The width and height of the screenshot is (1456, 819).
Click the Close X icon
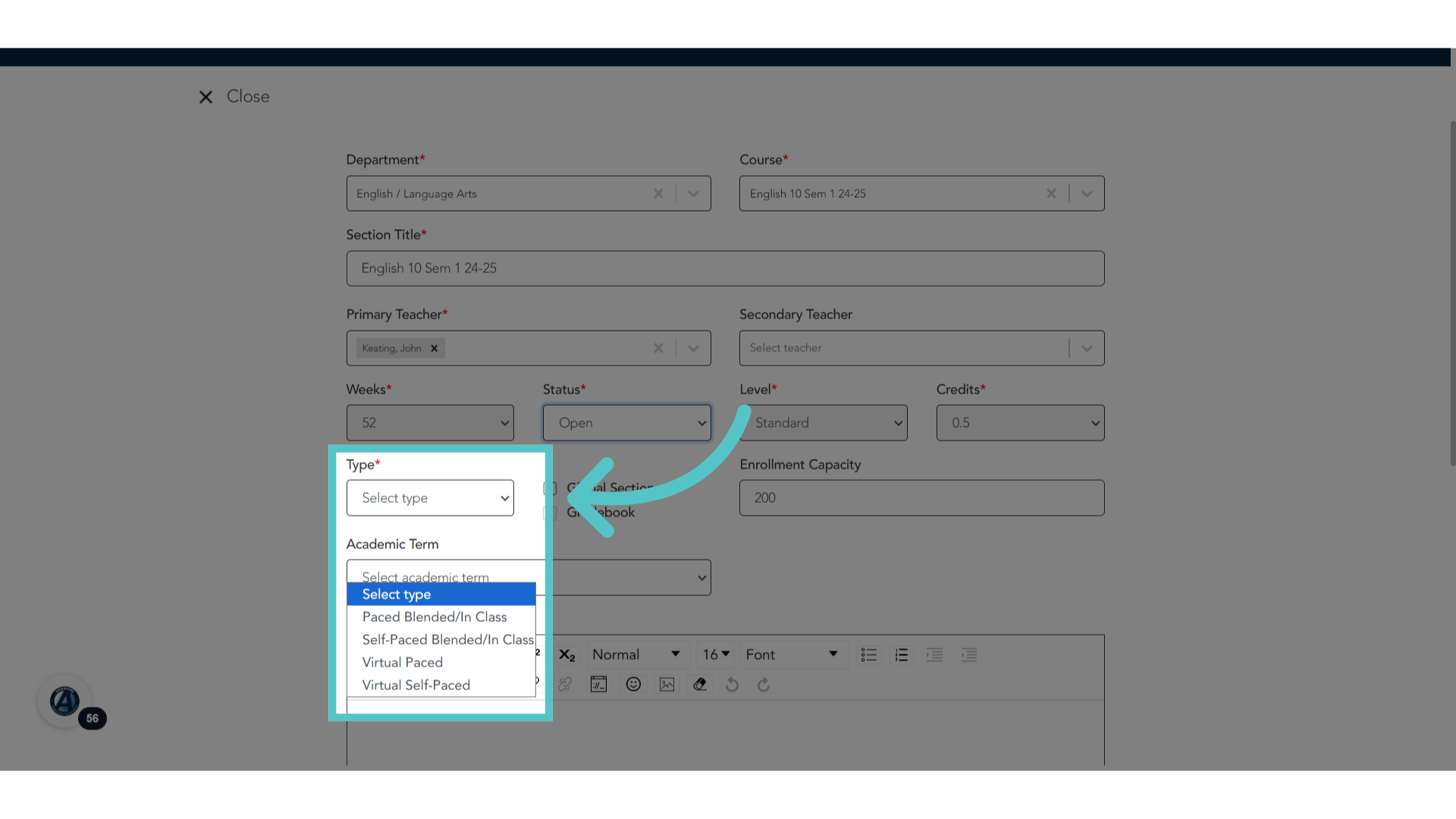[x=206, y=97]
